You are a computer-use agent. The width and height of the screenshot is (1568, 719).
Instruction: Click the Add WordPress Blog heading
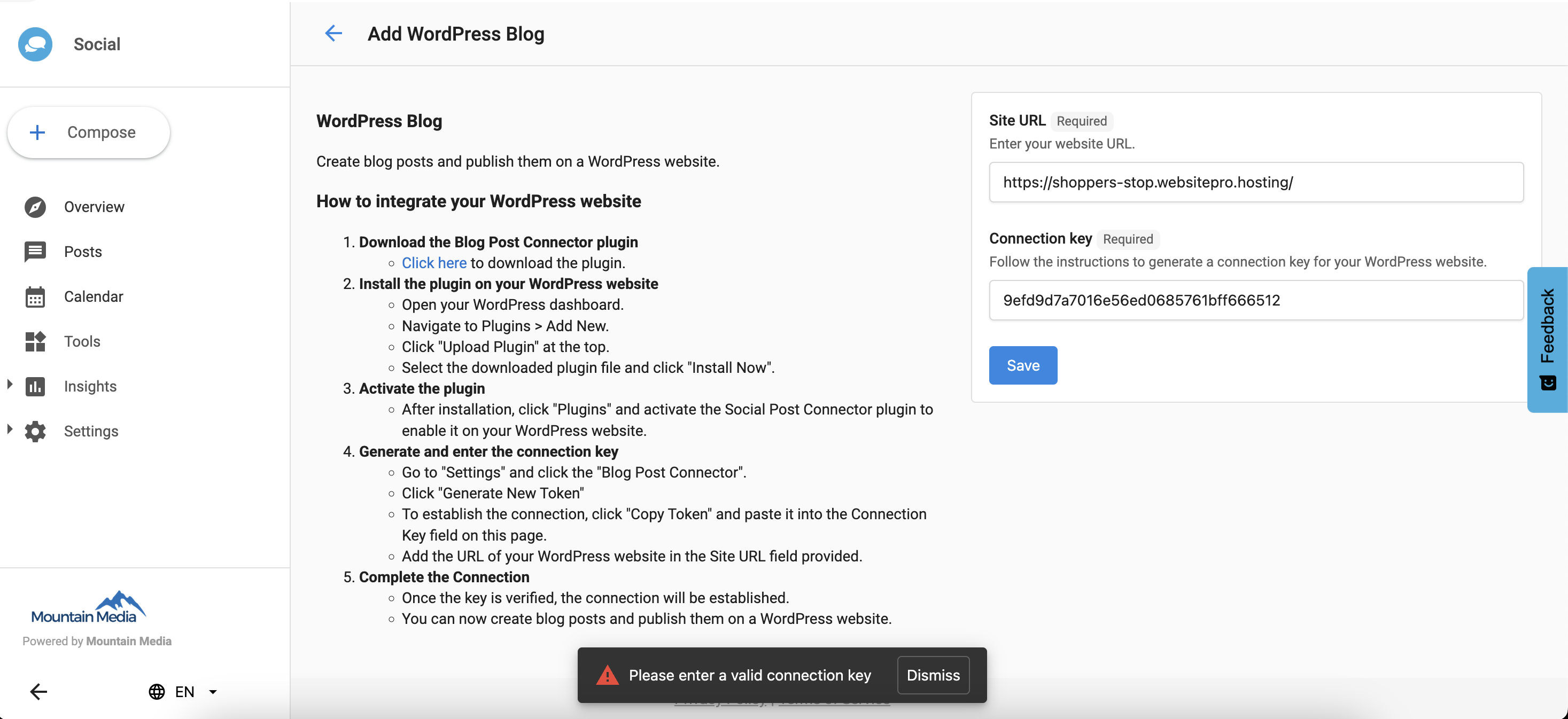456,34
